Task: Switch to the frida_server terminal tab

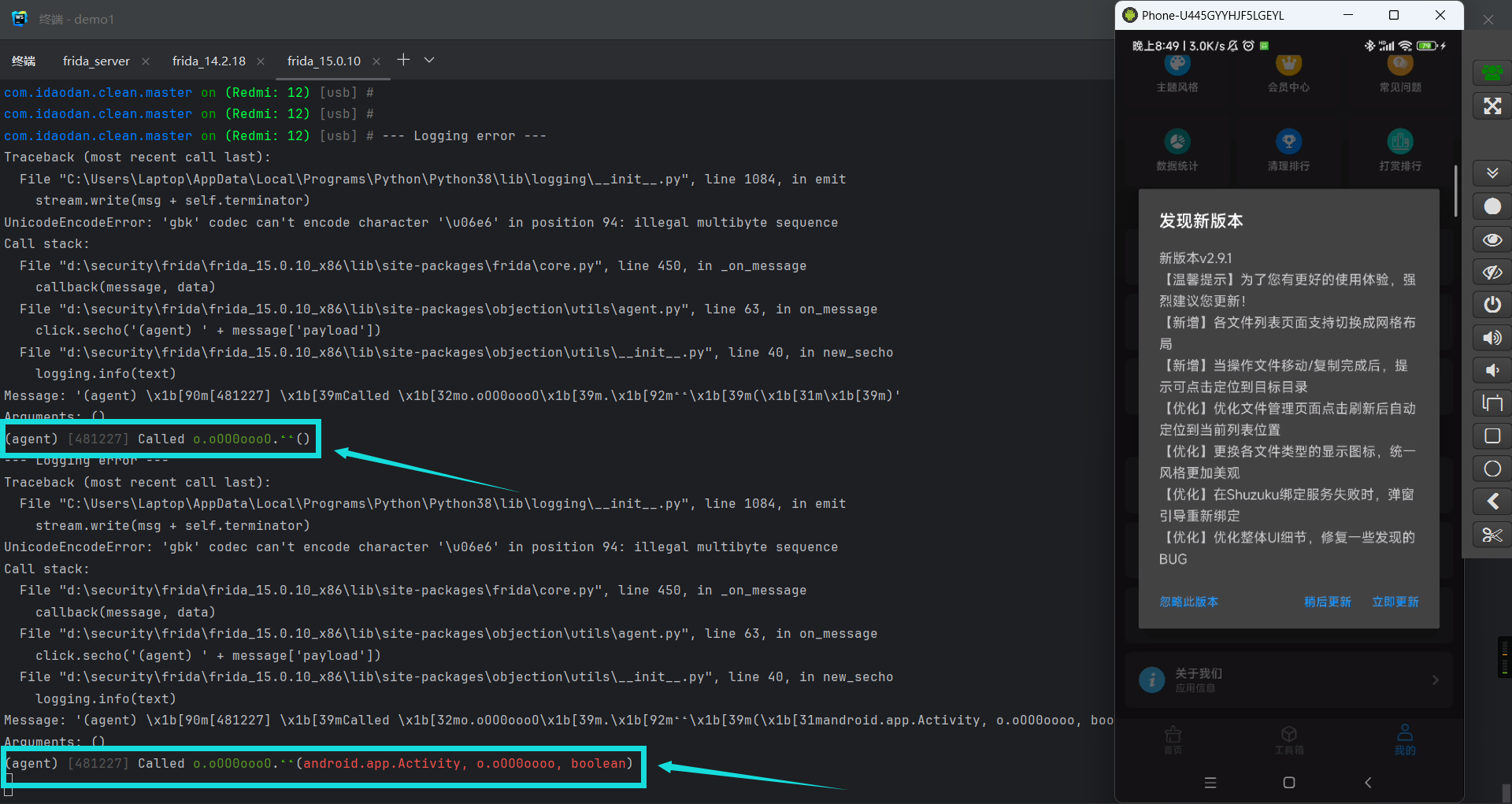Action: coord(96,61)
